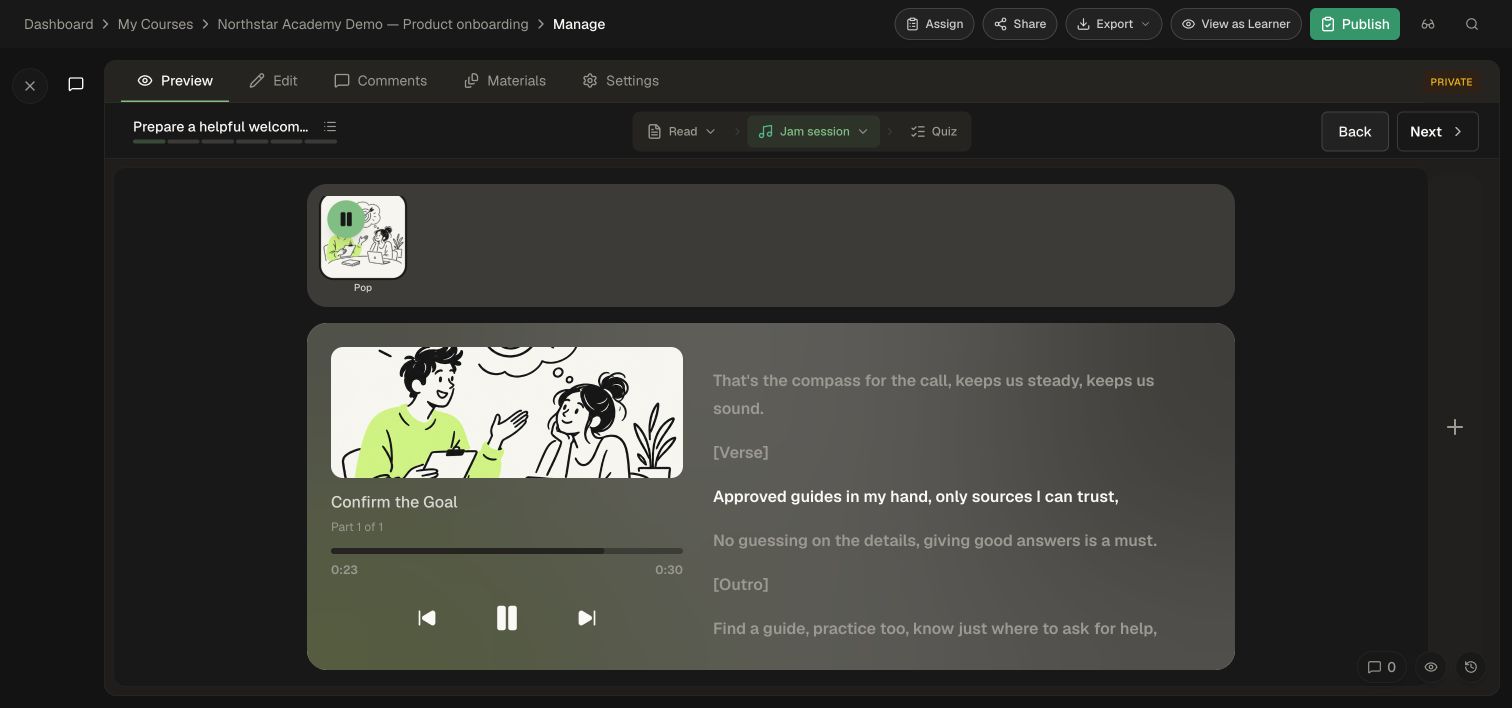Skip to the next track
This screenshot has height=708, width=1512.
(587, 618)
